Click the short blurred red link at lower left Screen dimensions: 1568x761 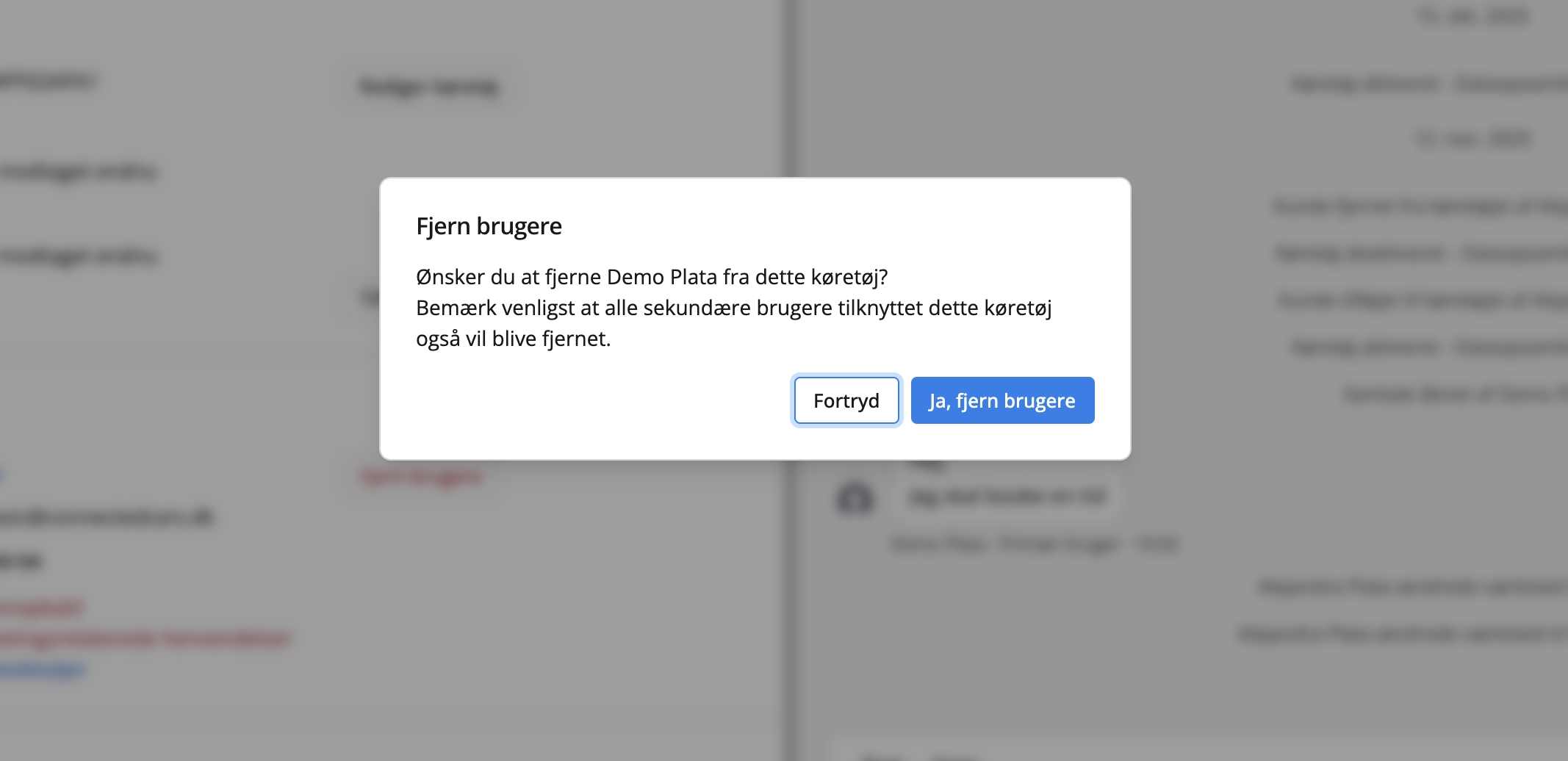pyautogui.click(x=40, y=607)
